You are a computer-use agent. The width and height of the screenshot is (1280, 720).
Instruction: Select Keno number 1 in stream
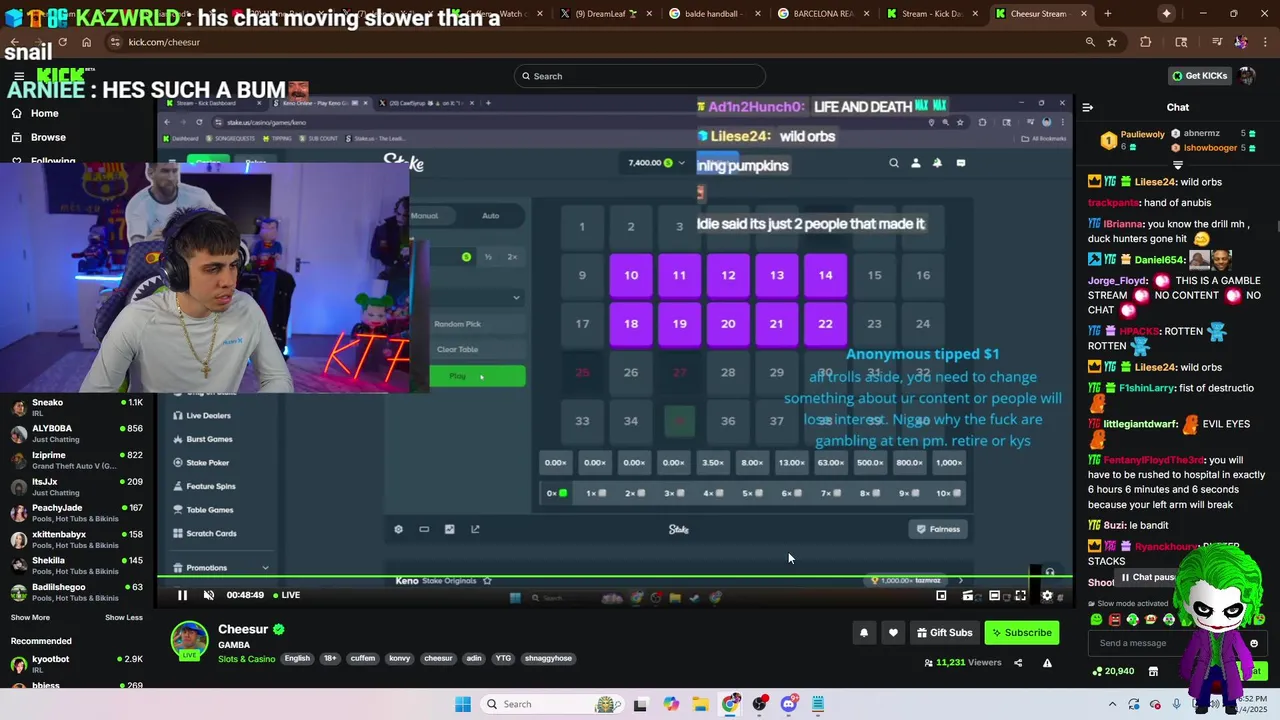point(582,227)
